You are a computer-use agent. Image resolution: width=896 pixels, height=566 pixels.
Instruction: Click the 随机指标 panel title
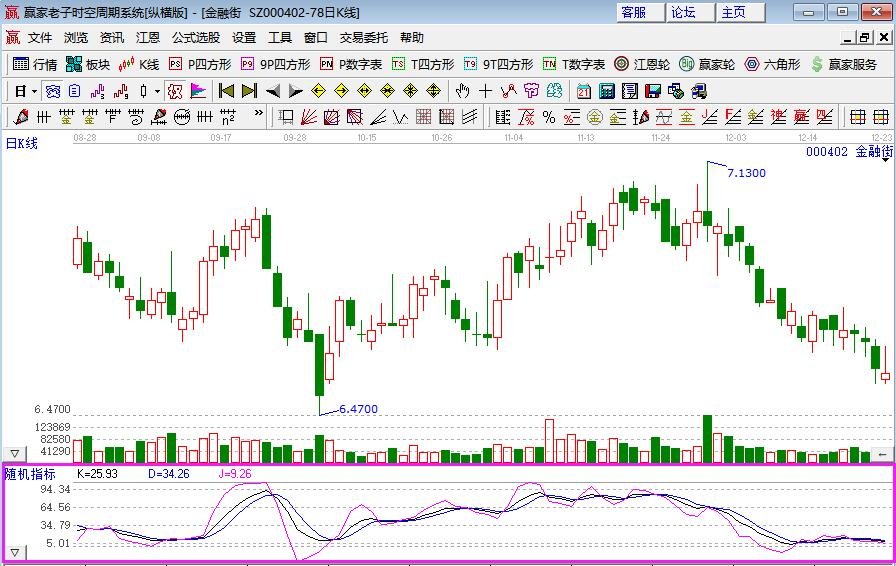click(x=30, y=474)
